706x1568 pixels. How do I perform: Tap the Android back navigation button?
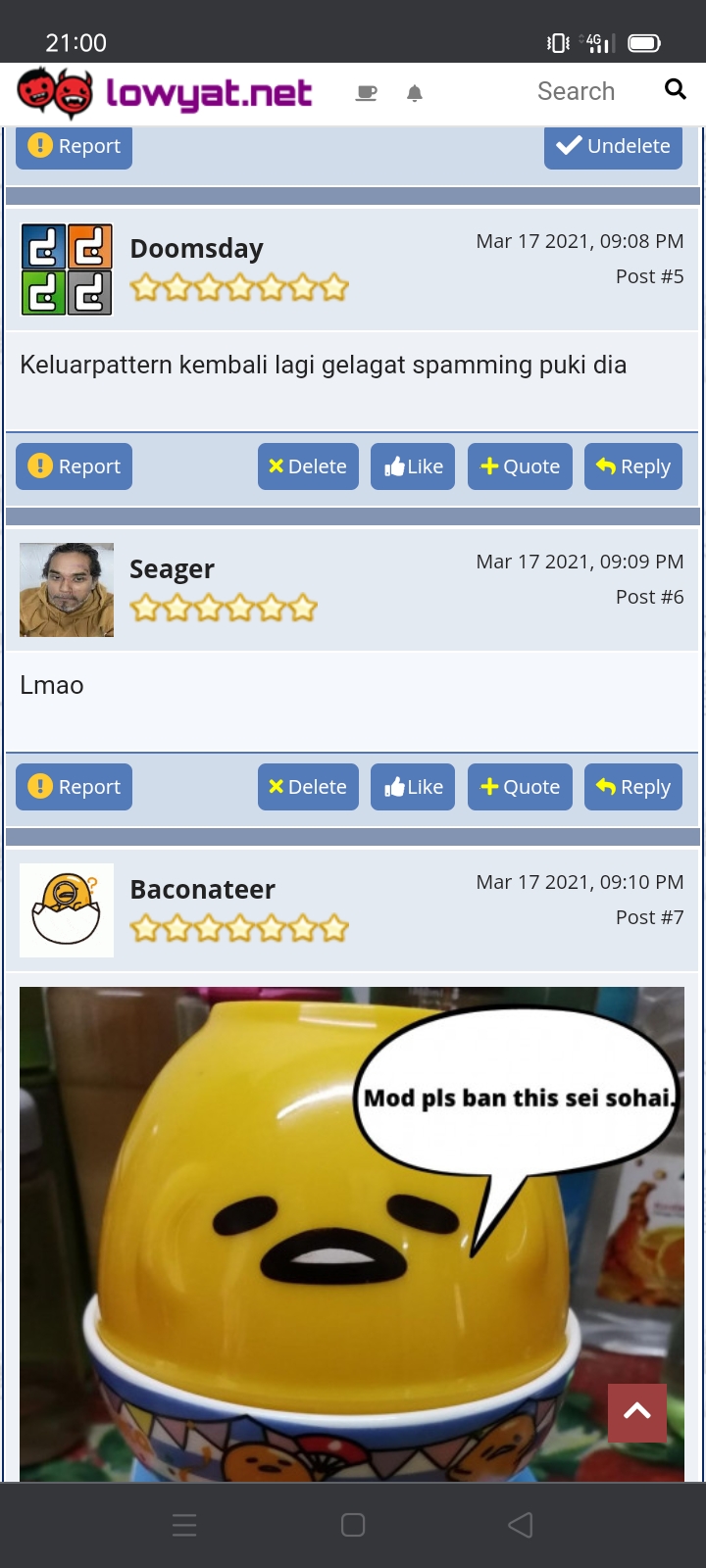[521, 1525]
